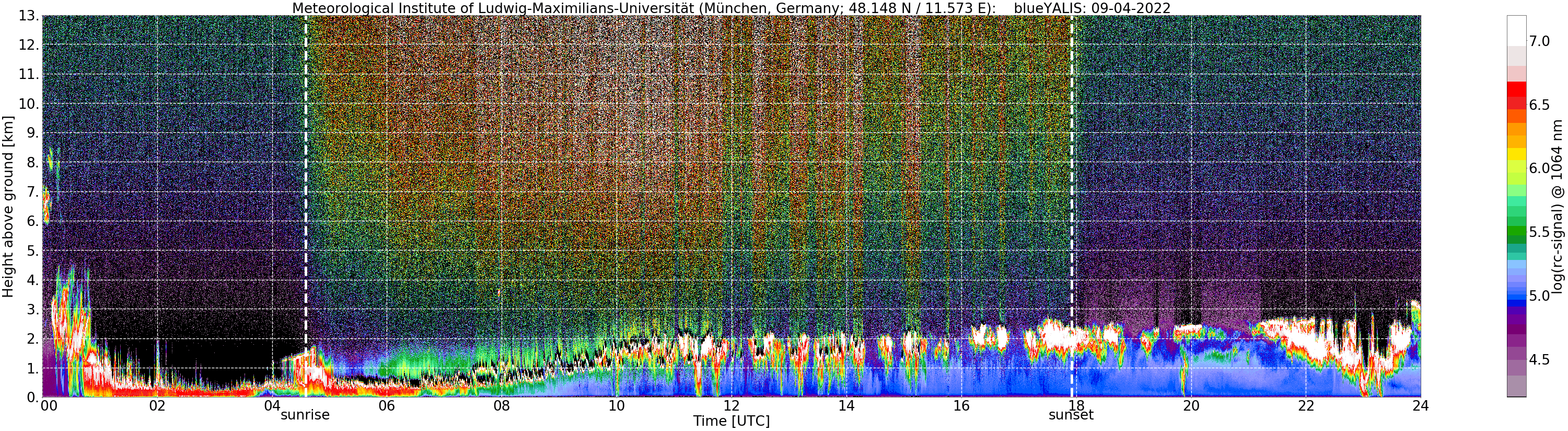This screenshot has width=1568, height=431.
Task: Click the '5.' height tick label
Action: pyautogui.click(x=33, y=251)
